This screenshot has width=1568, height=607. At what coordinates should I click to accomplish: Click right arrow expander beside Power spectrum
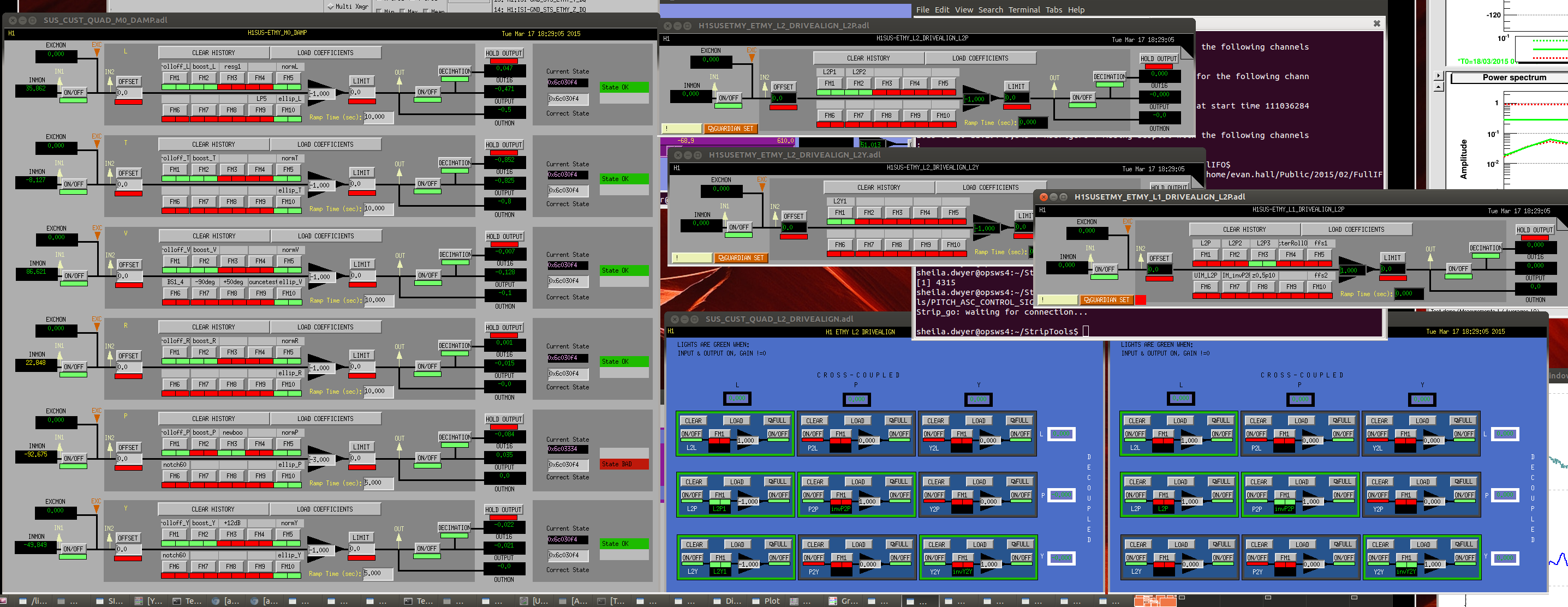[1439, 76]
